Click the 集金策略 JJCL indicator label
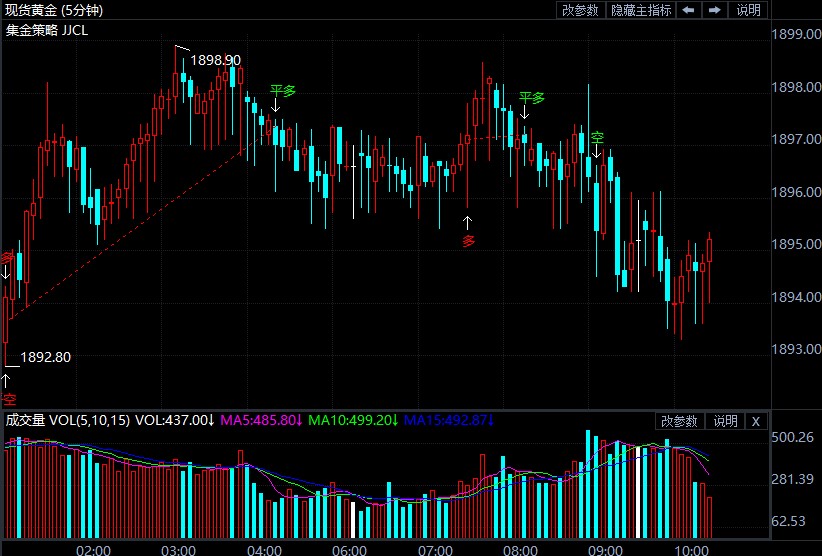822x556 pixels. (x=47, y=30)
